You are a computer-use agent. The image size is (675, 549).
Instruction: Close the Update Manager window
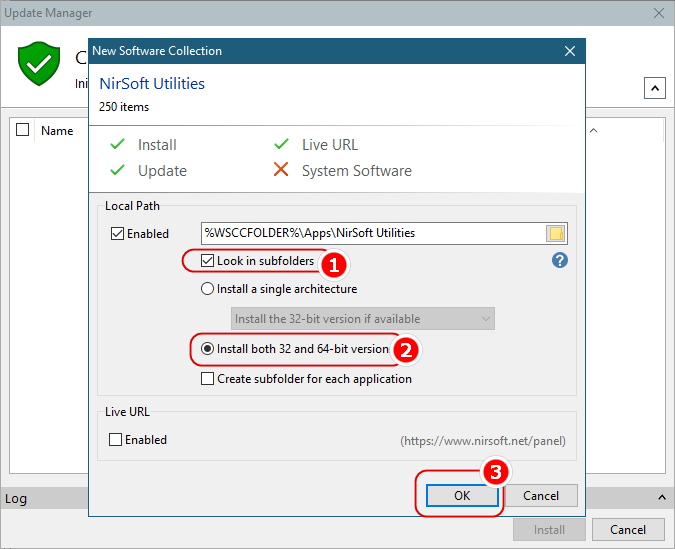[659, 13]
